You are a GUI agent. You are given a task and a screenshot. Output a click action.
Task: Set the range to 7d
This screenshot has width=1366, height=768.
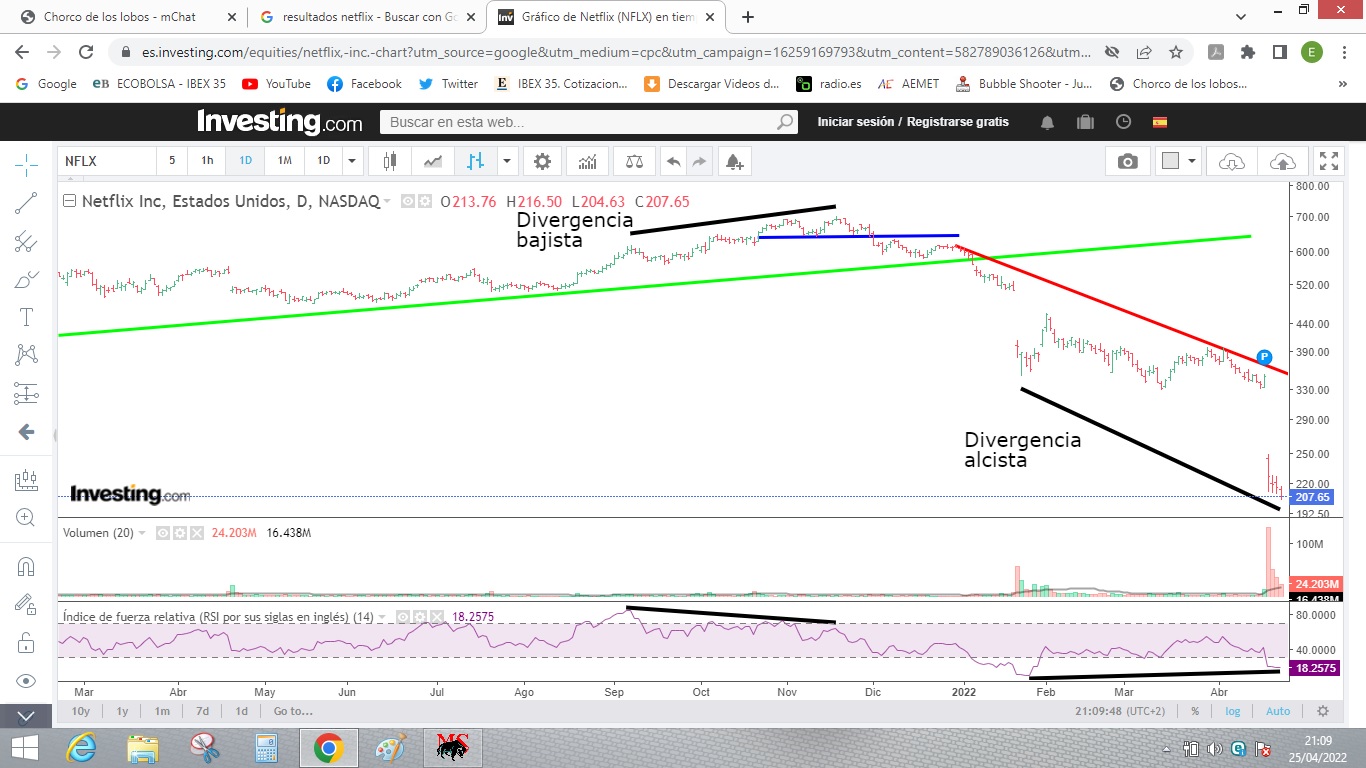pos(202,711)
